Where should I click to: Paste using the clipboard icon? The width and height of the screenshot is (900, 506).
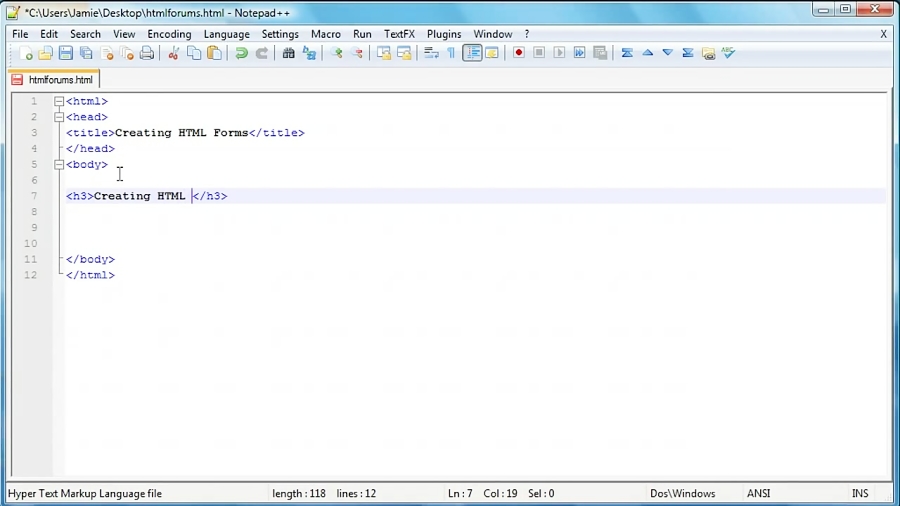[214, 53]
